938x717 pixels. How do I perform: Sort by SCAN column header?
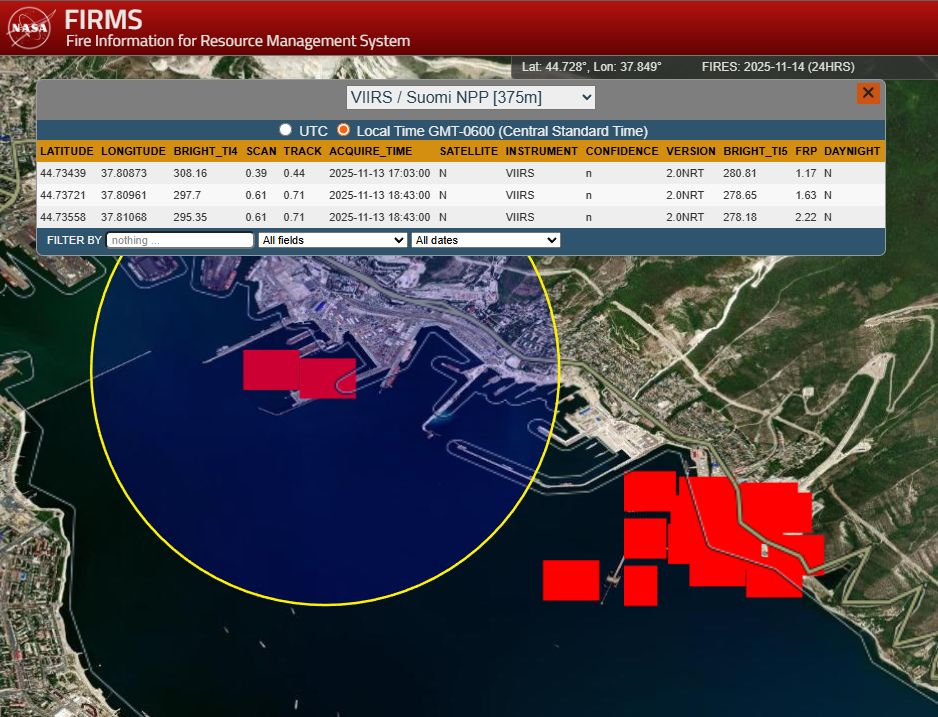pyautogui.click(x=261, y=151)
